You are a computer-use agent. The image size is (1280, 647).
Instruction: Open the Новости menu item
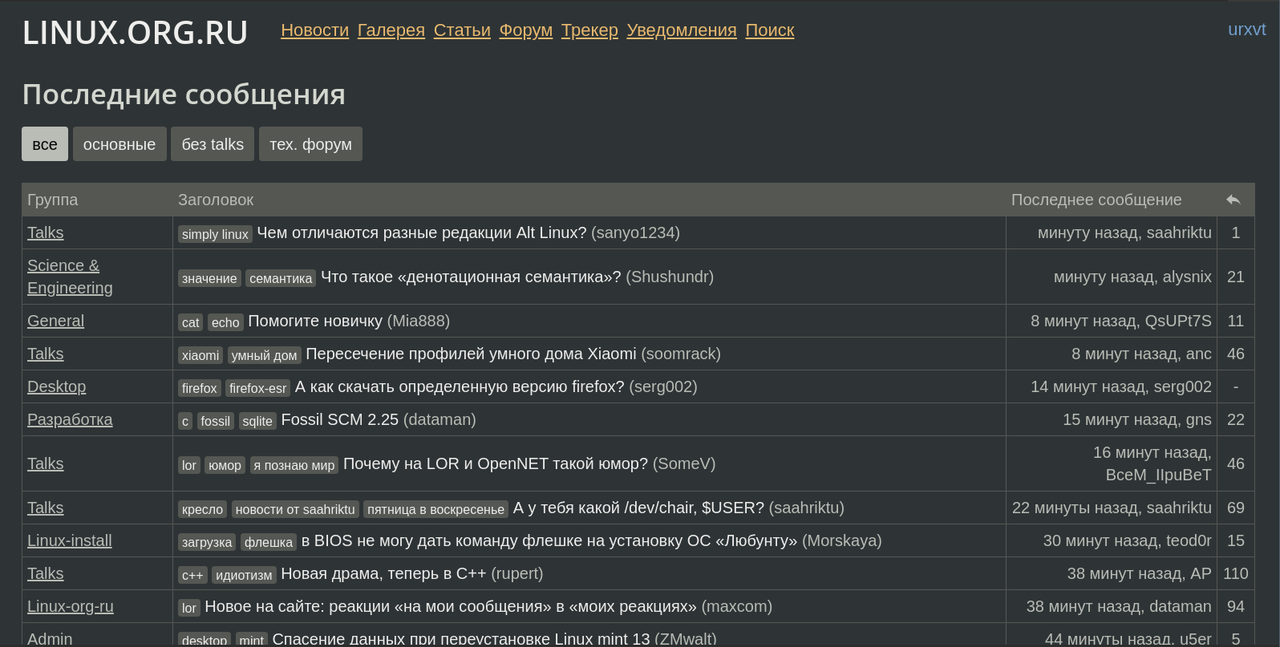[x=315, y=30]
